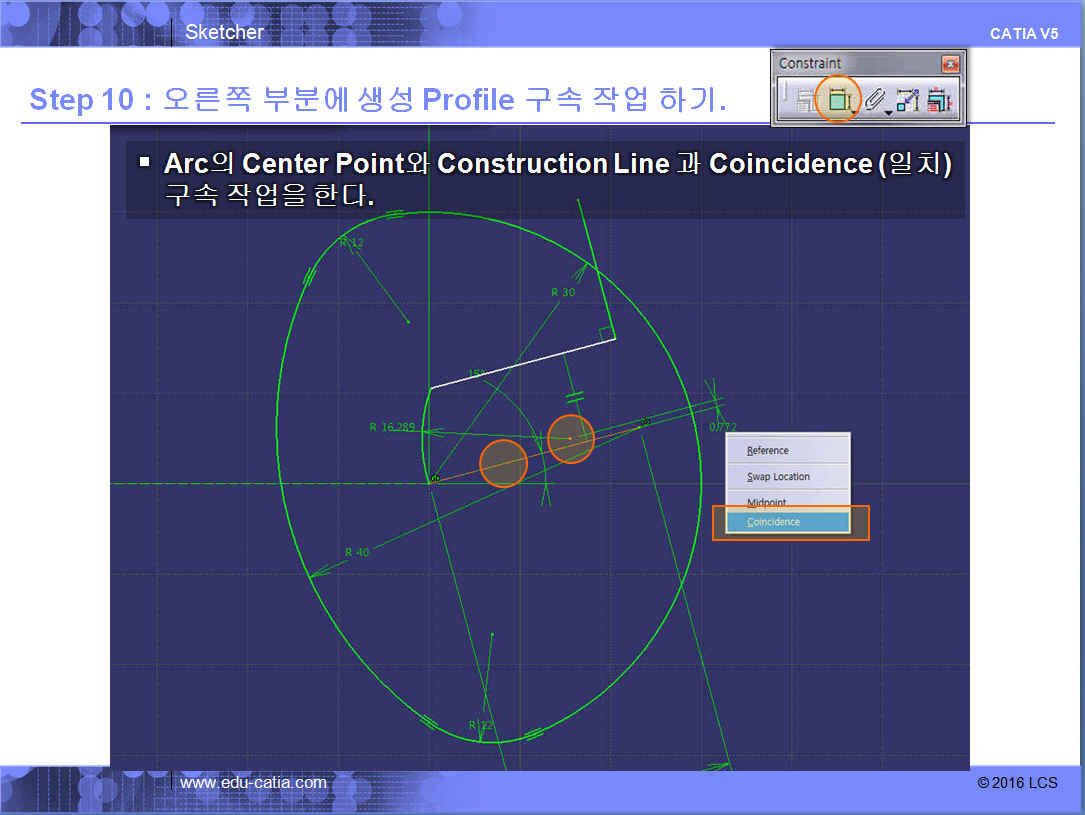Viewport: 1085px width, 815px height.
Task: Click highlighted circle on the construction line
Action: pos(503,463)
